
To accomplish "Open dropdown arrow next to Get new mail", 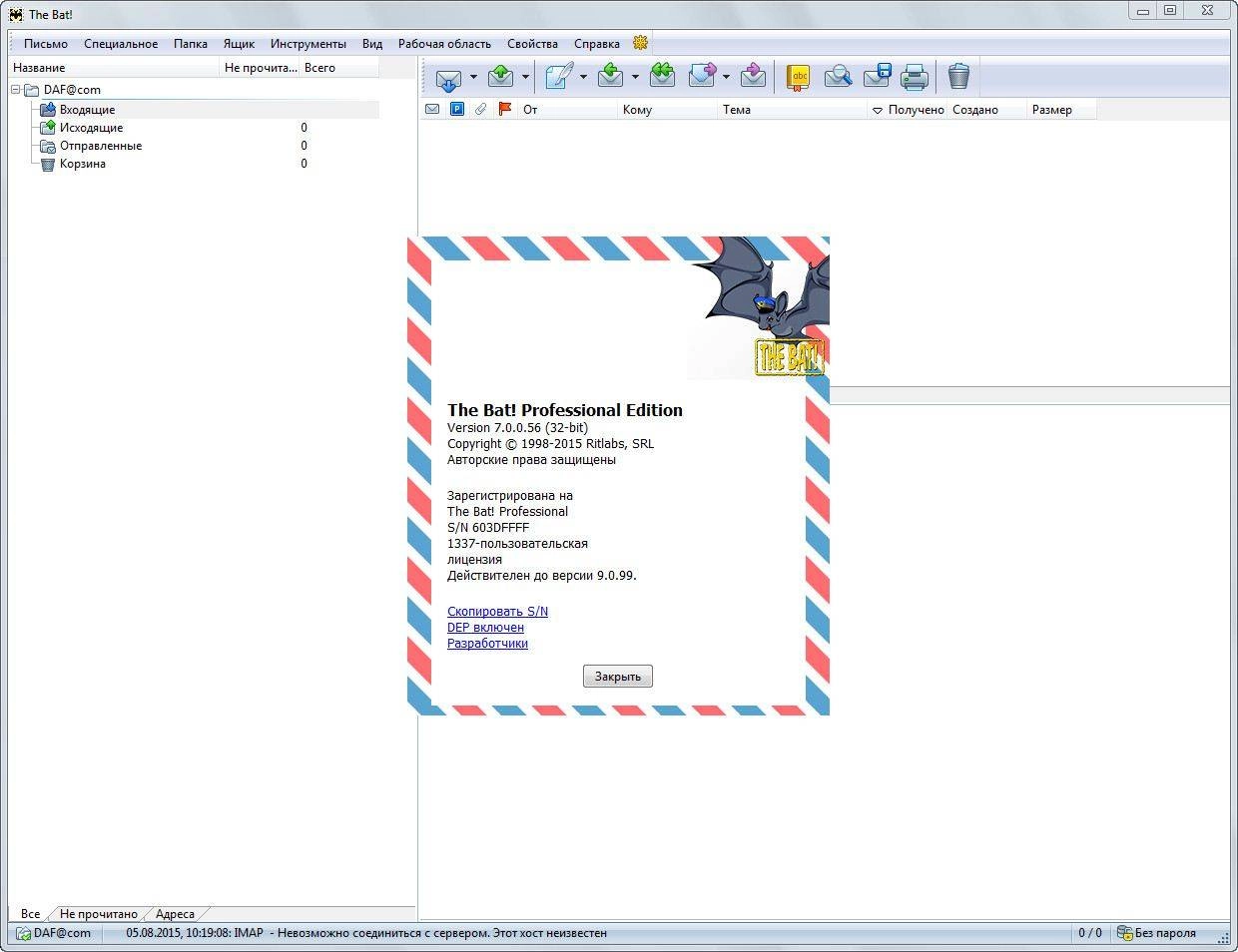I will tap(473, 77).
